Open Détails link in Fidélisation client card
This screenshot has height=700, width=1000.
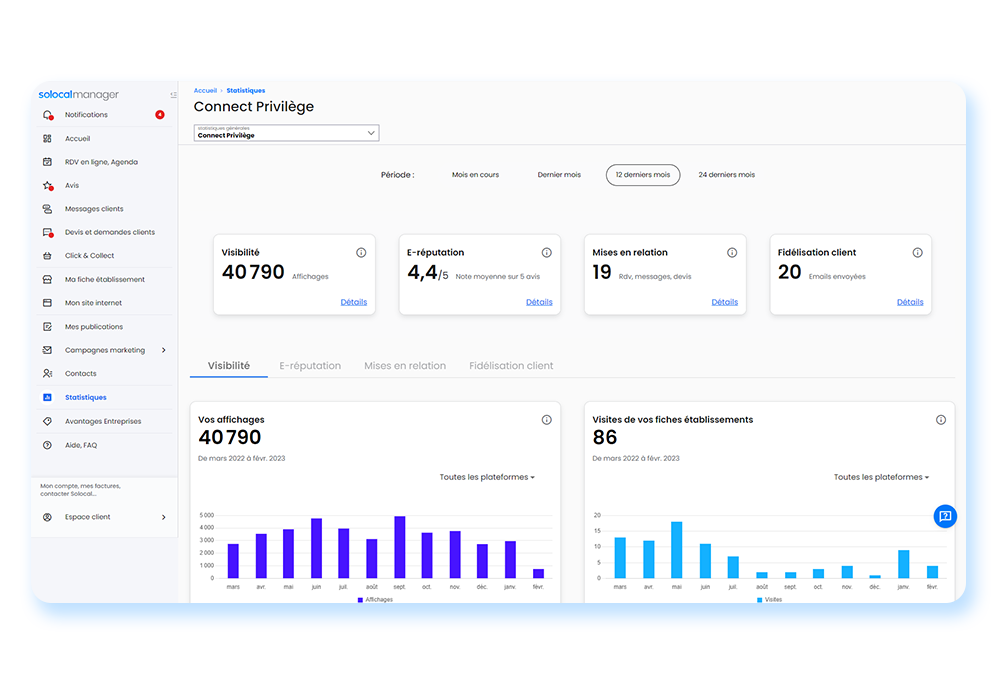coord(909,302)
